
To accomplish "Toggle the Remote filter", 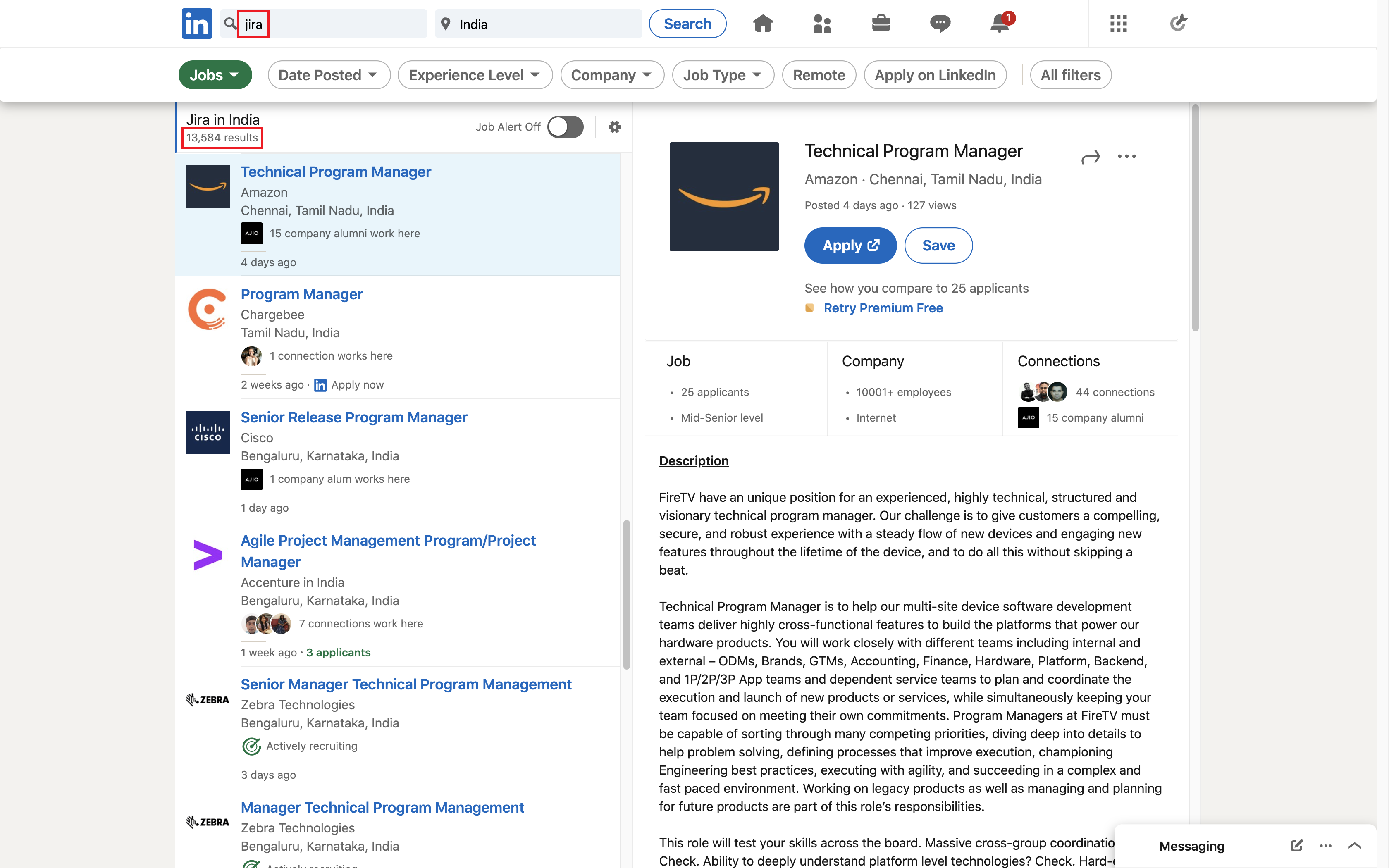I will pyautogui.click(x=819, y=75).
